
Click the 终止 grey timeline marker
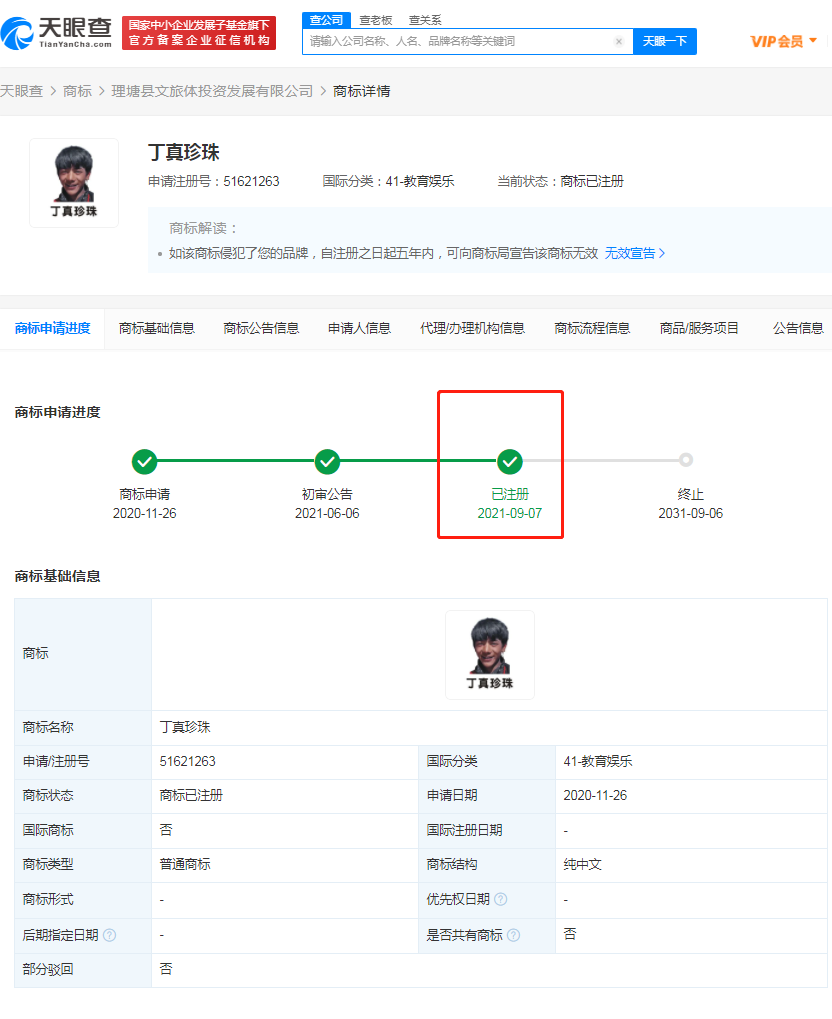[x=686, y=460]
